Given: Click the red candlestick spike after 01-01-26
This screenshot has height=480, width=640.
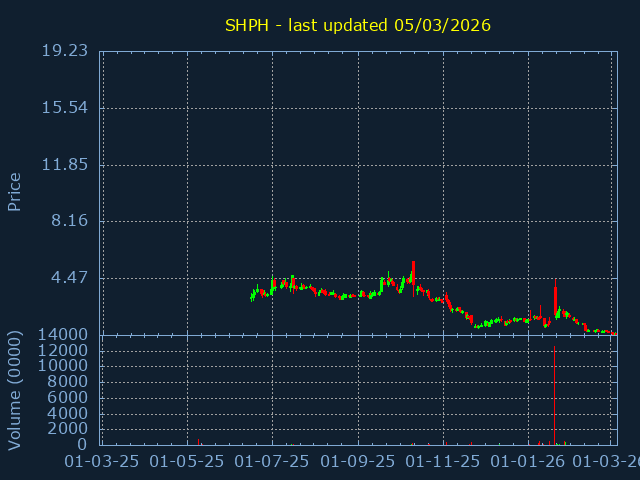Looking at the screenshot, I should (x=555, y=300).
